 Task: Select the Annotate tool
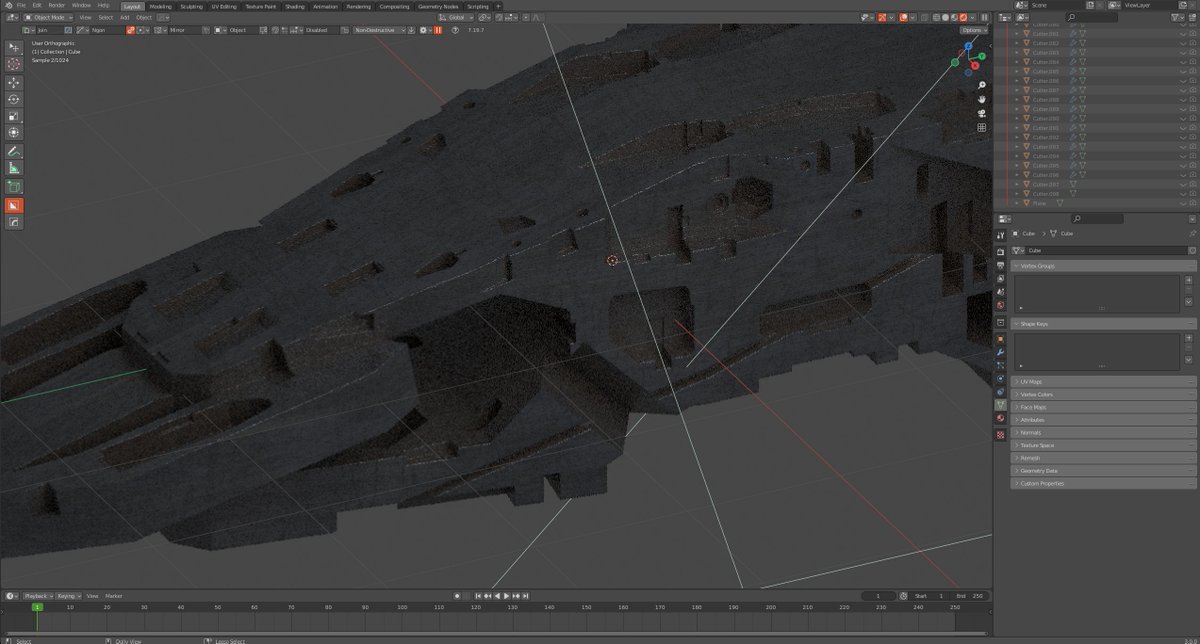[x=14, y=151]
